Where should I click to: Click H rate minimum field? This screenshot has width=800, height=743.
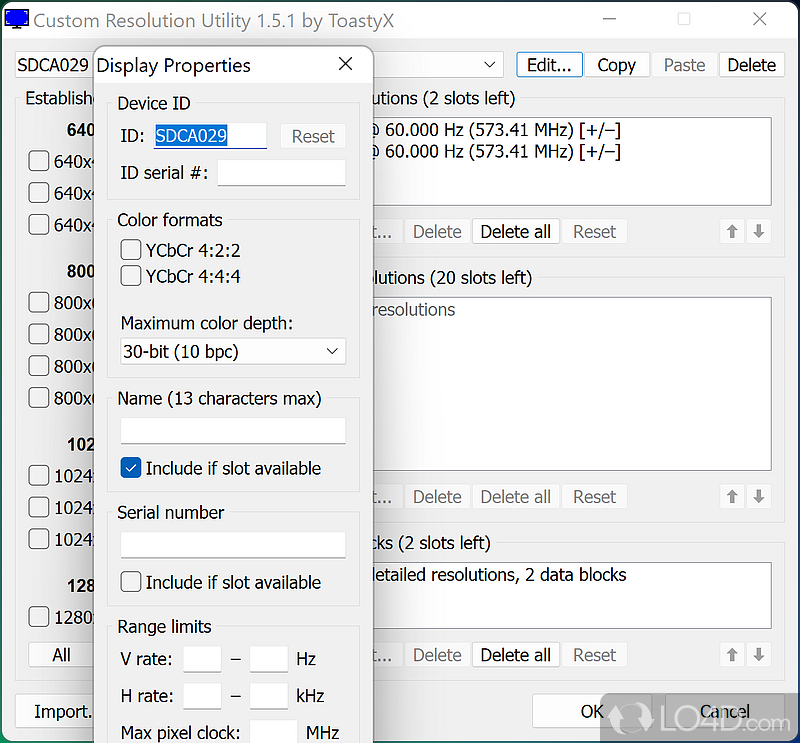pos(202,696)
